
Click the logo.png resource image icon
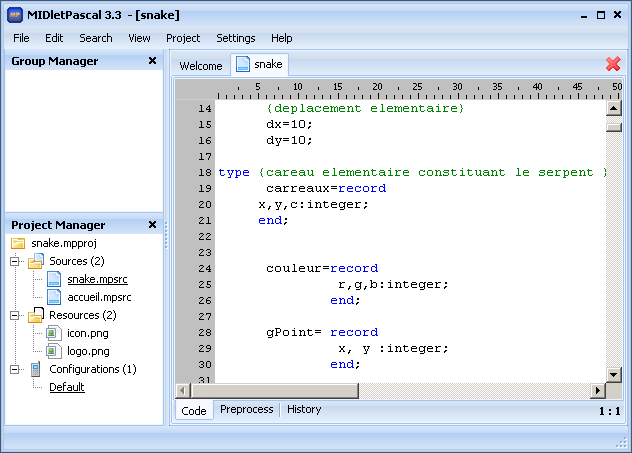[54, 351]
